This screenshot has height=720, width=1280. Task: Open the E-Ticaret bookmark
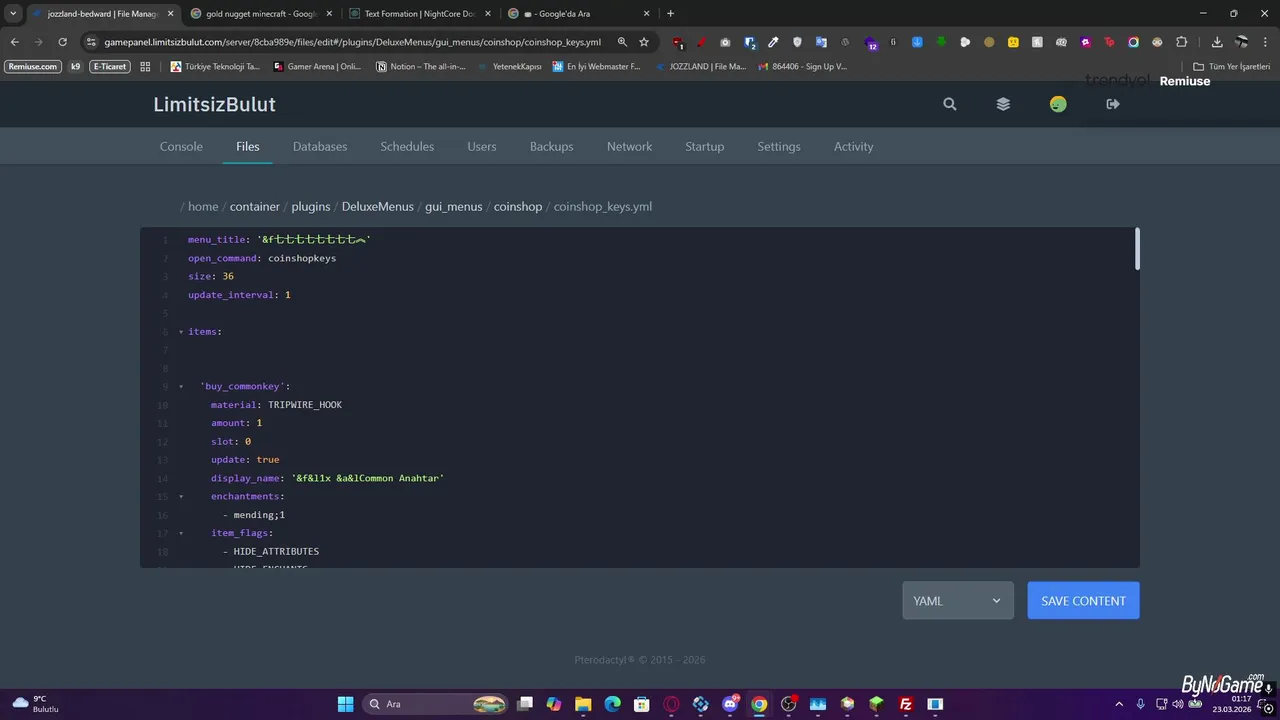[110, 66]
